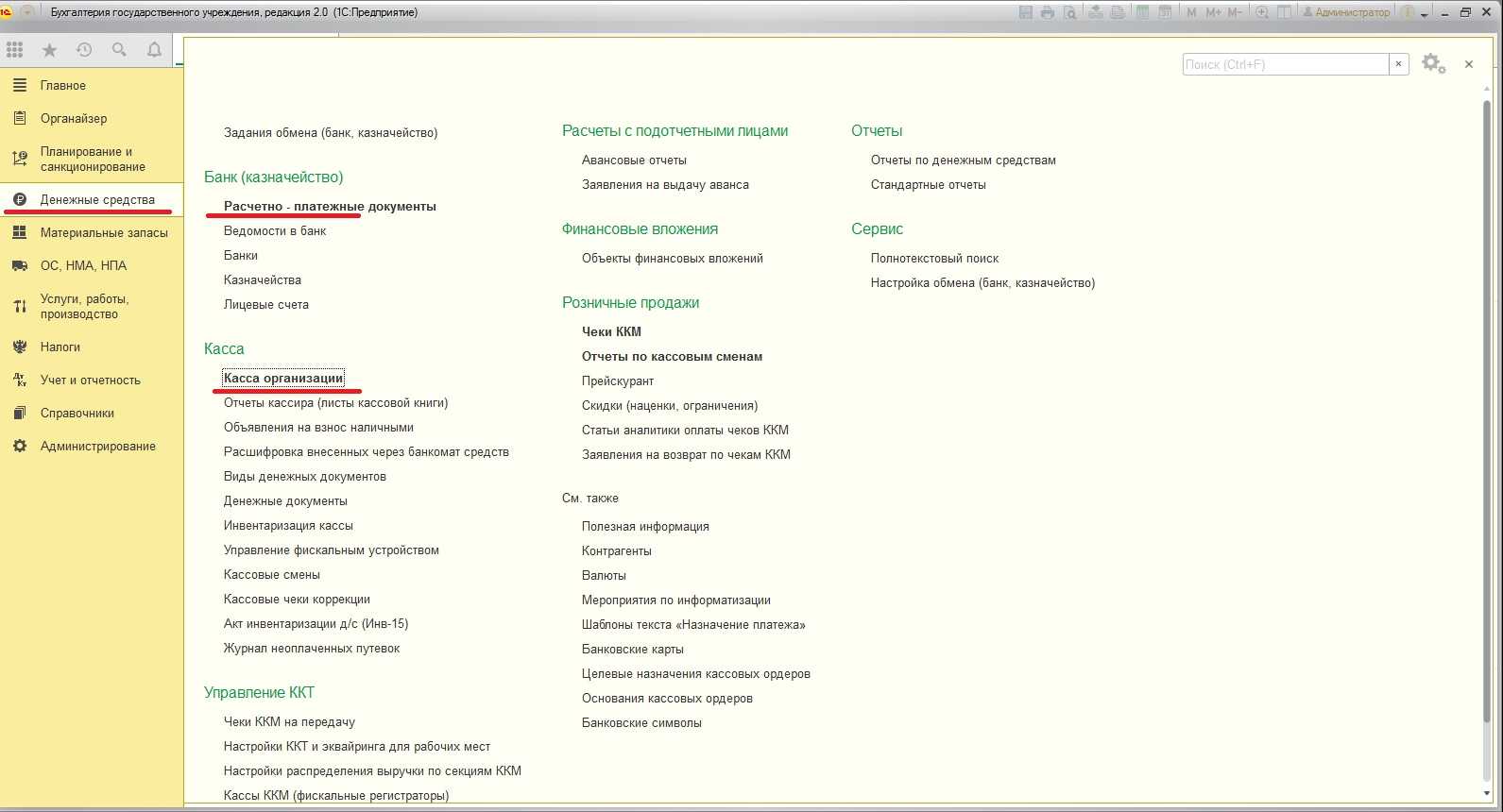
Task: Open Материальные запасы section
Action: click(92, 232)
